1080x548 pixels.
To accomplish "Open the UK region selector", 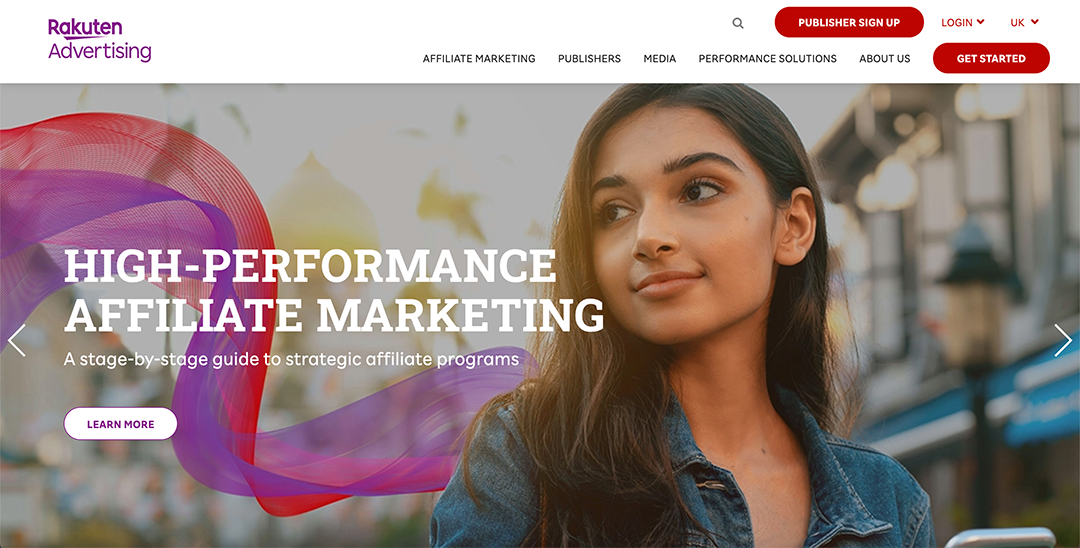I will tap(1024, 23).
